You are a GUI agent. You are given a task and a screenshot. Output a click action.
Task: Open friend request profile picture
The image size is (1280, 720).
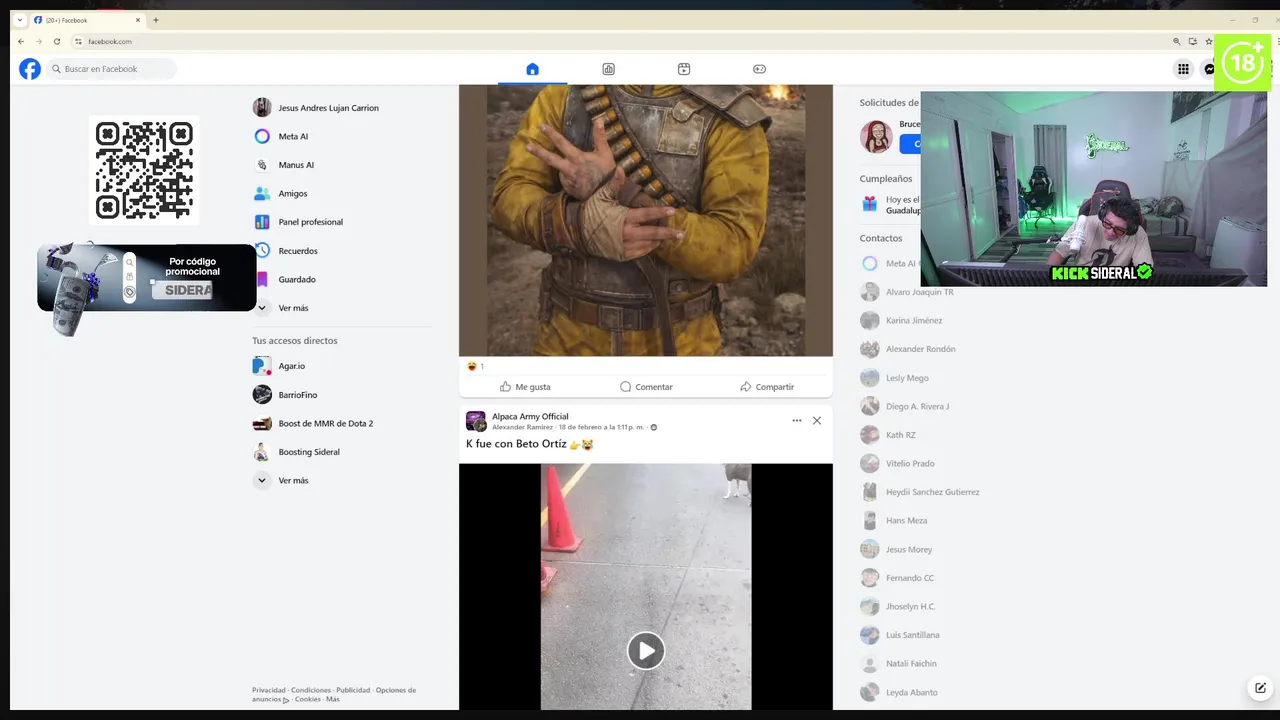(x=876, y=137)
